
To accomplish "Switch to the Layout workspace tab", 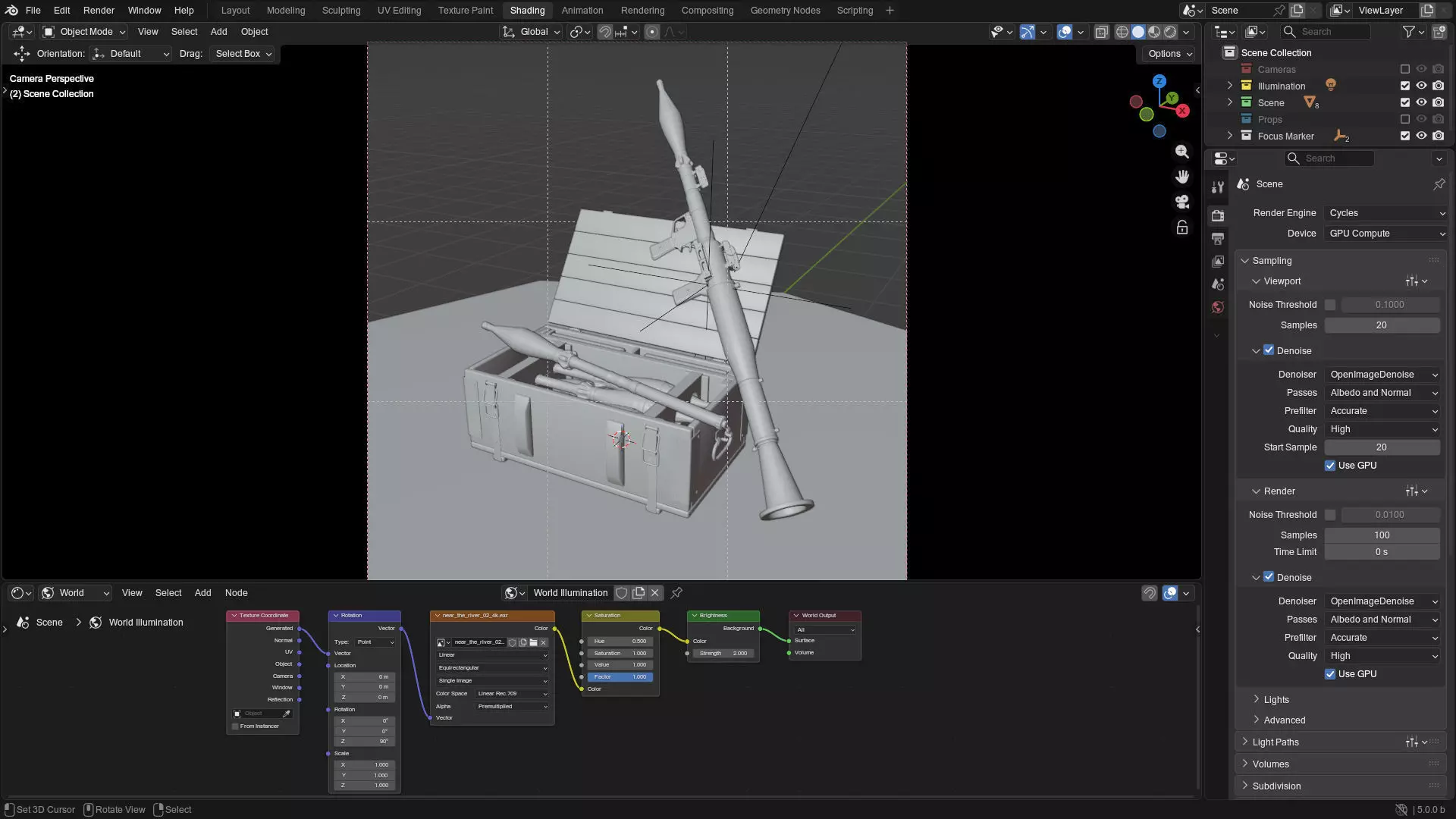I will point(235,11).
